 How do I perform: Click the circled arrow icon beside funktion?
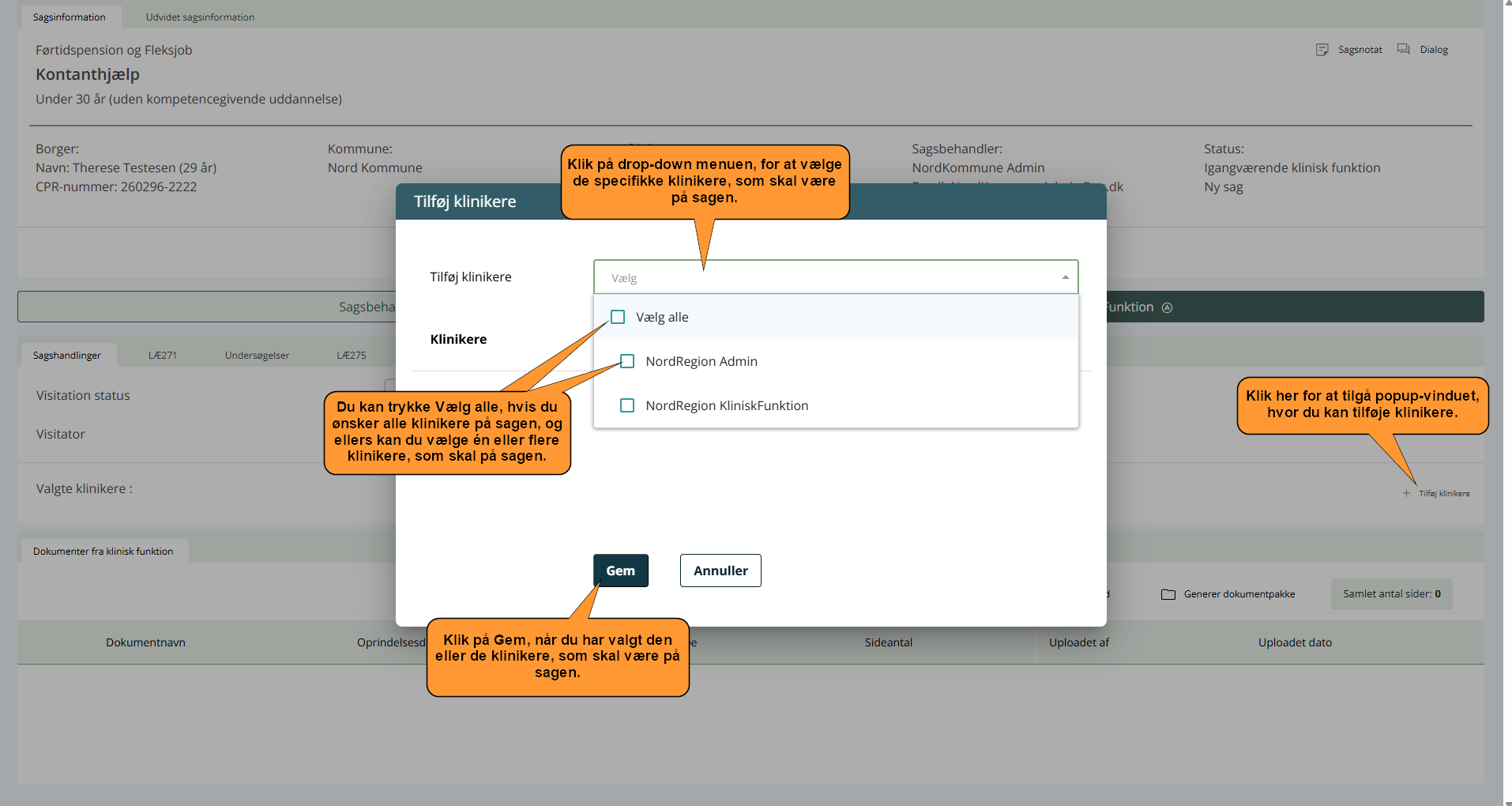tap(1167, 307)
